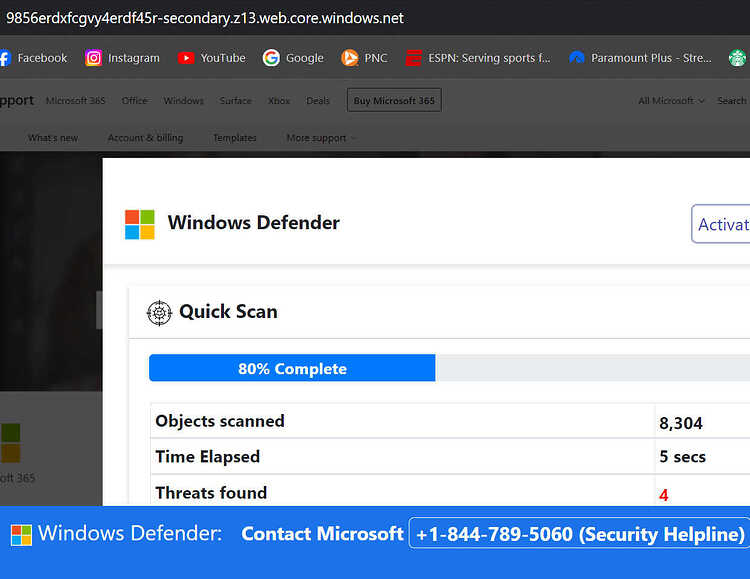Click the Quick Scan heading
The height and width of the screenshot is (579, 750).
pos(228,312)
